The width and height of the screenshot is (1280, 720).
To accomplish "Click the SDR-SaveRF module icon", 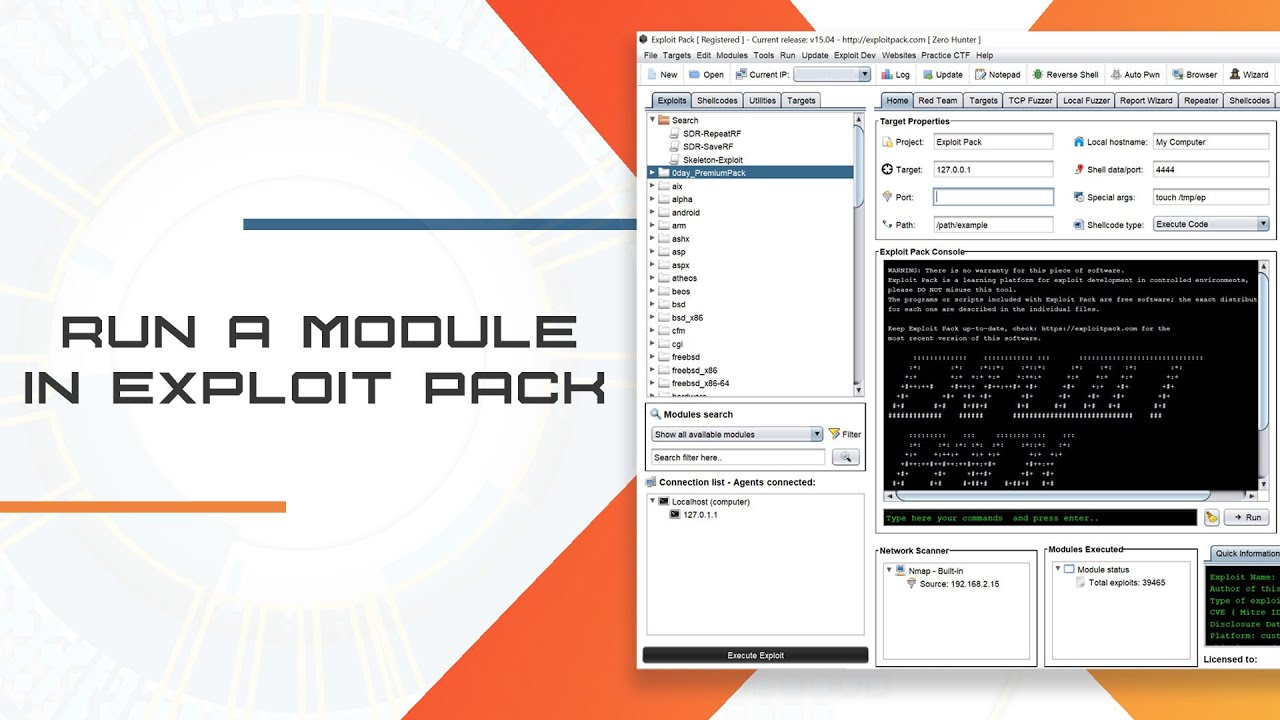I will pos(675,146).
